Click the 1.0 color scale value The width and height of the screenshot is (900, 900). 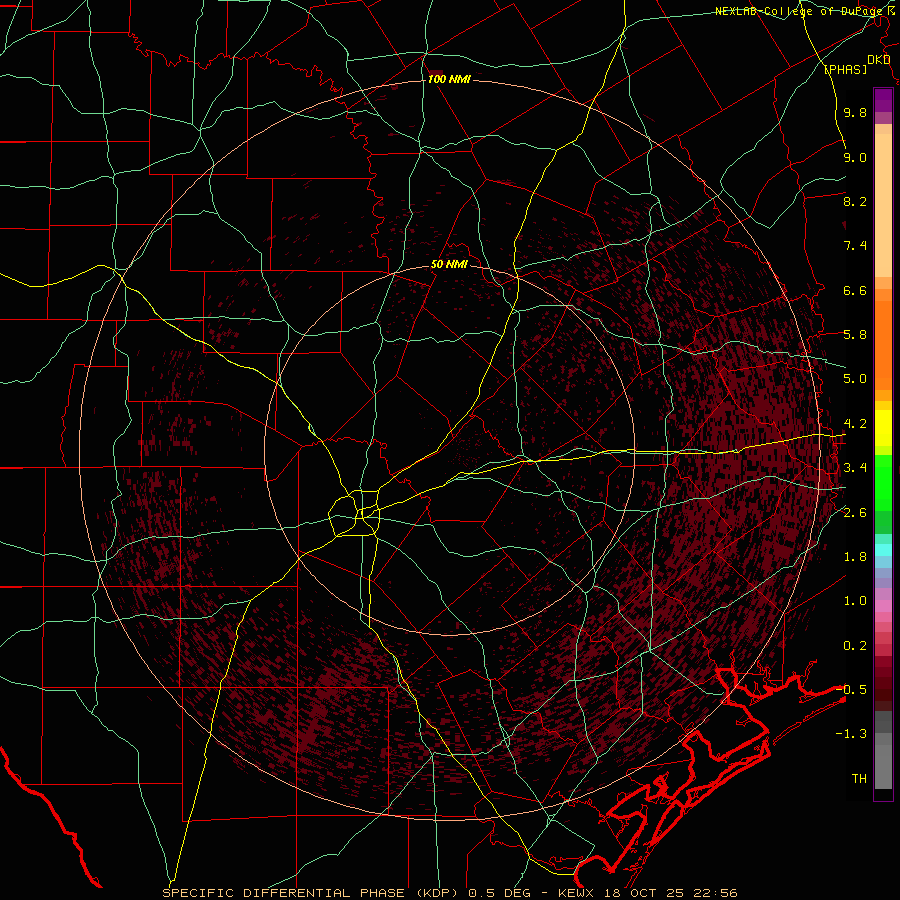(x=855, y=601)
